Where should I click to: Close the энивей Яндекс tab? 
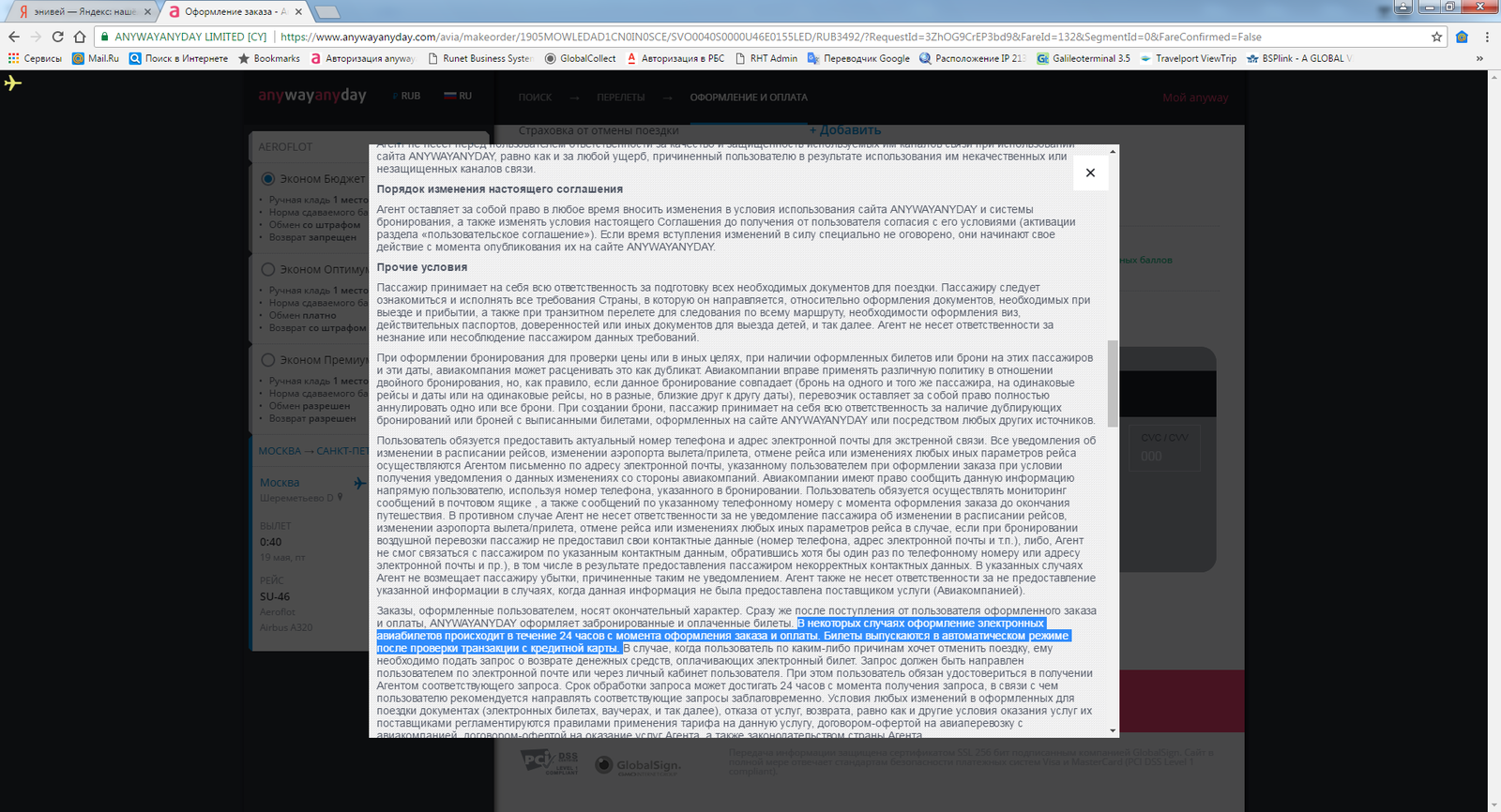[145, 11]
